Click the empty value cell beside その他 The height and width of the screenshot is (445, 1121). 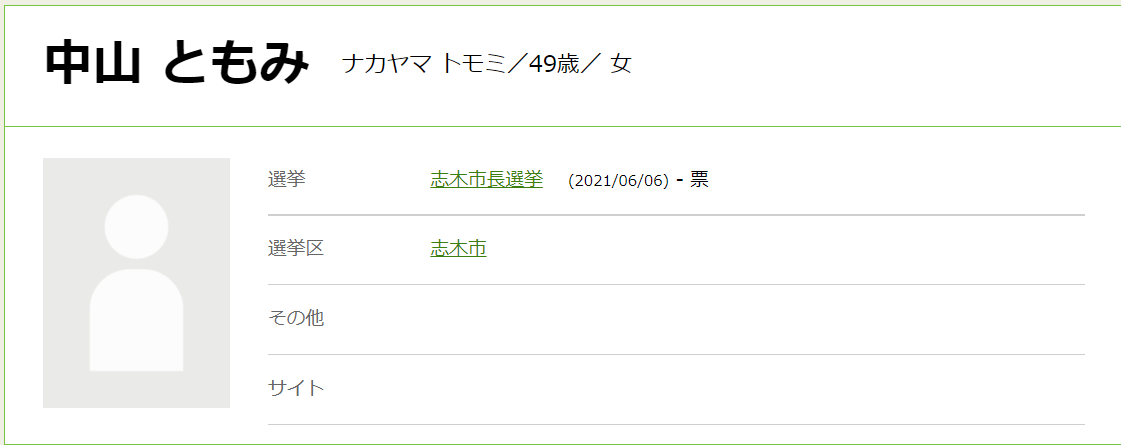(x=750, y=319)
